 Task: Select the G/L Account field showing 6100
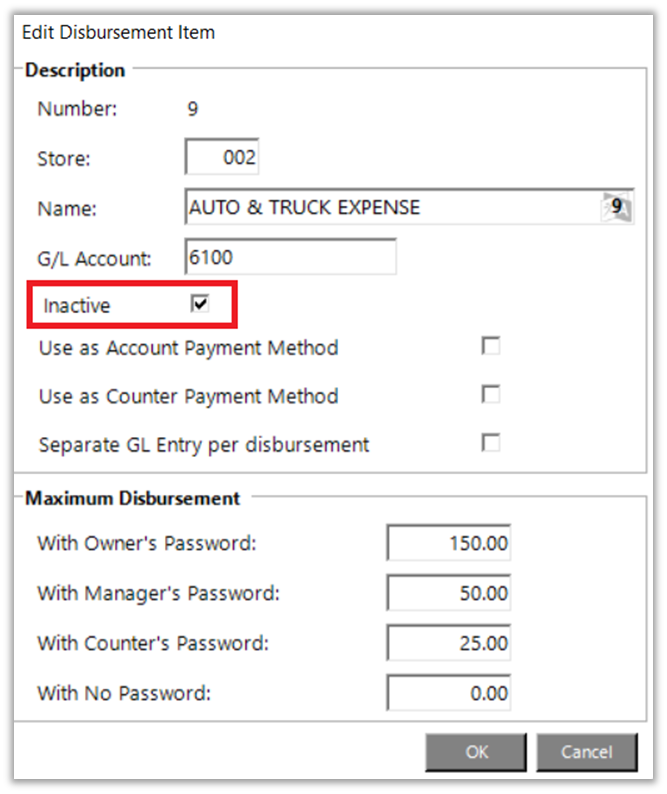coord(290,257)
